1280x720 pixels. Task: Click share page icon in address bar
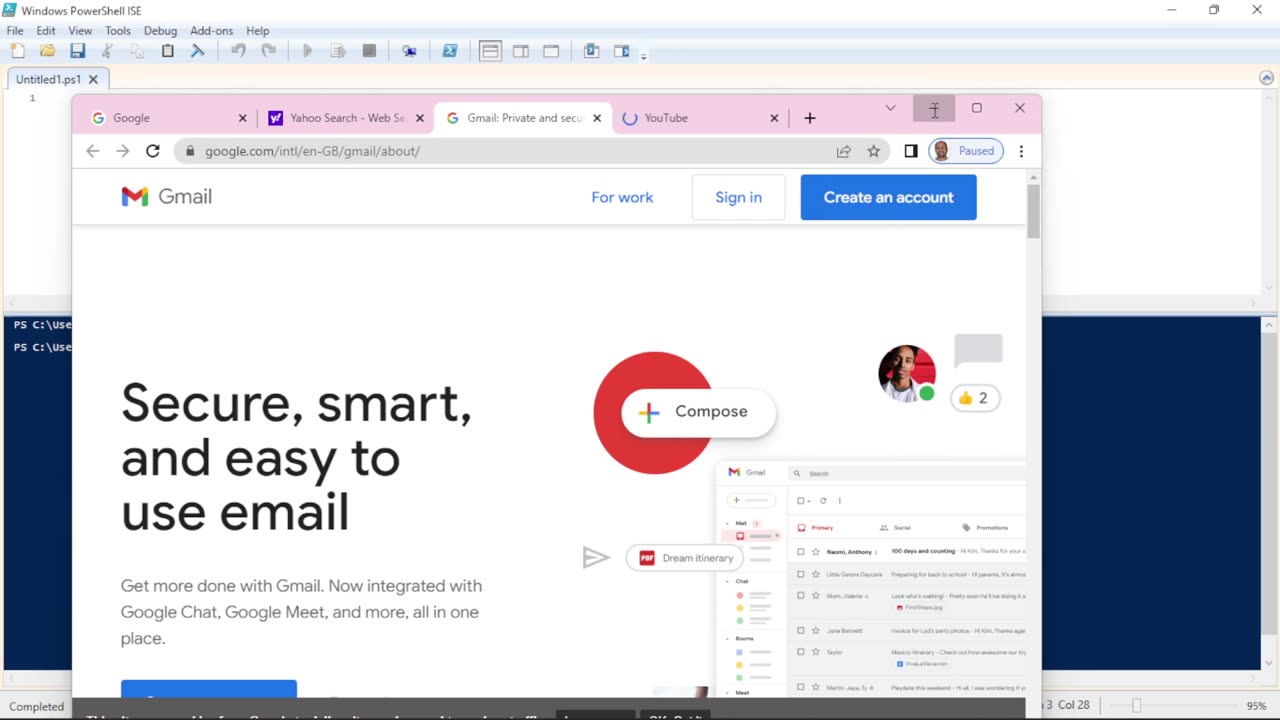[844, 151]
